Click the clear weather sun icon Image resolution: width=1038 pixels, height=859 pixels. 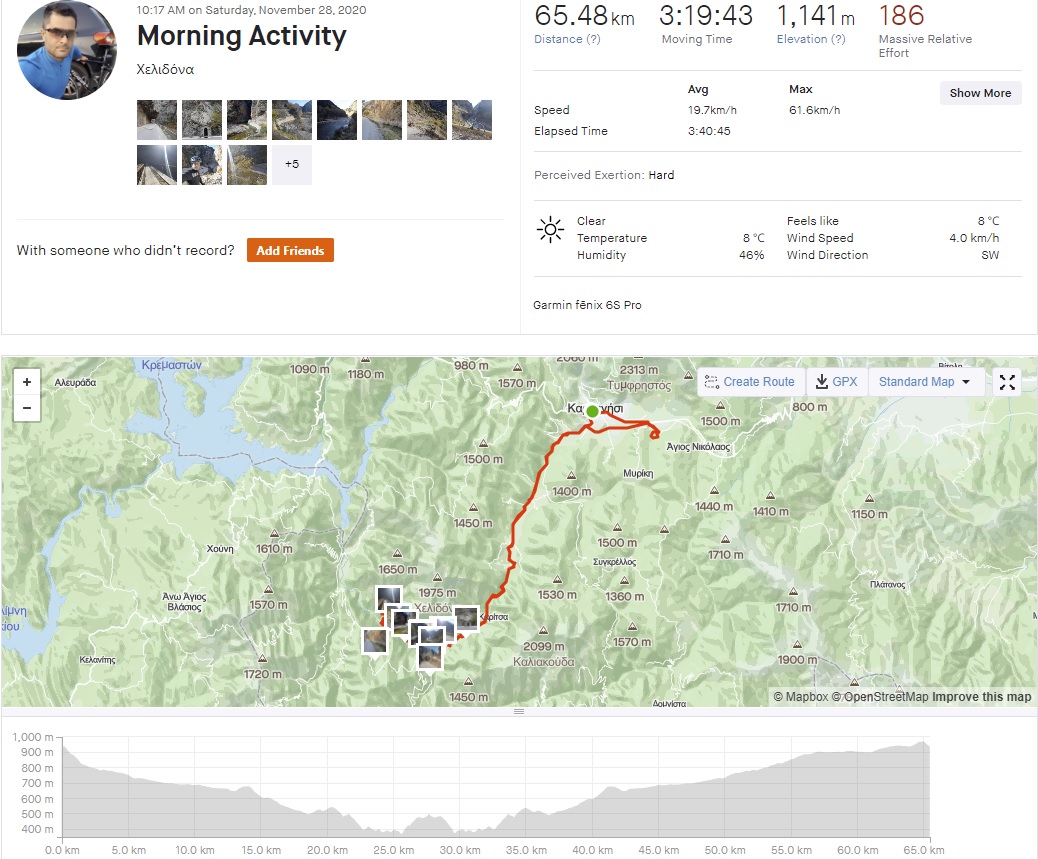tap(550, 230)
